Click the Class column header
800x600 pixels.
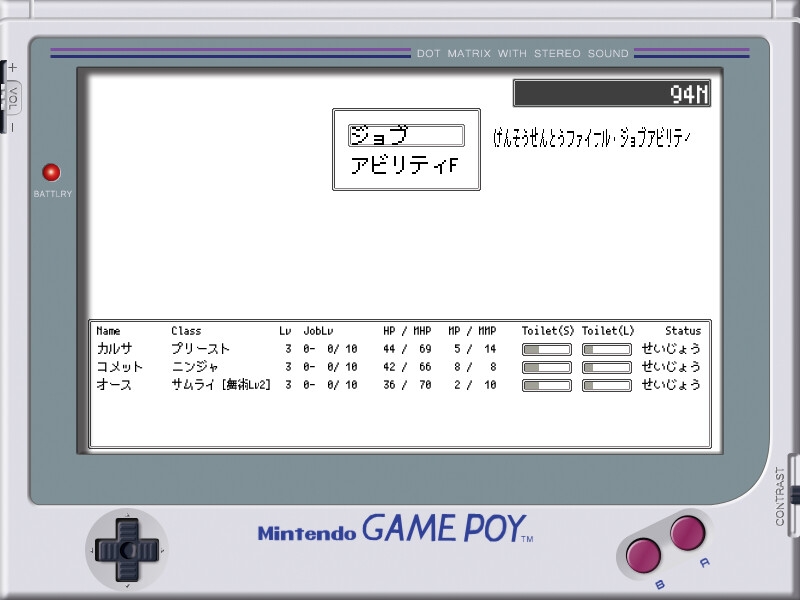186,331
